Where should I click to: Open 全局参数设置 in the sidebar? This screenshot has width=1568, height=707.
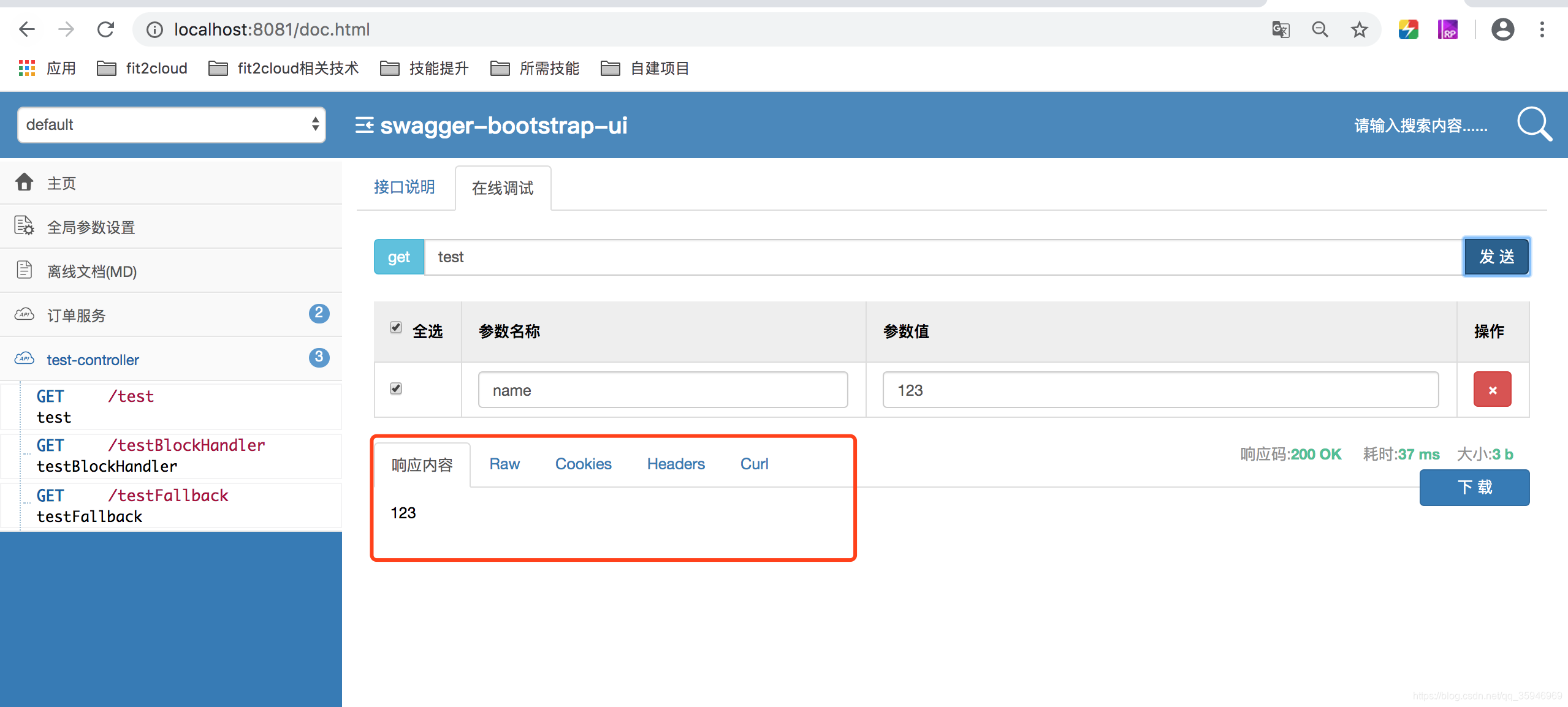(x=171, y=227)
